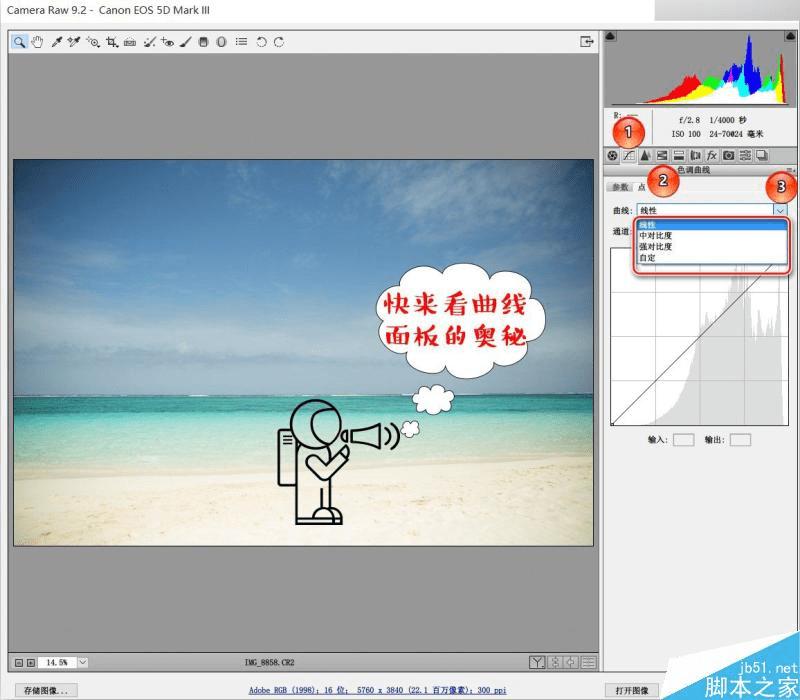
Task: Open the Effects fx panel tab
Action: pos(712,156)
